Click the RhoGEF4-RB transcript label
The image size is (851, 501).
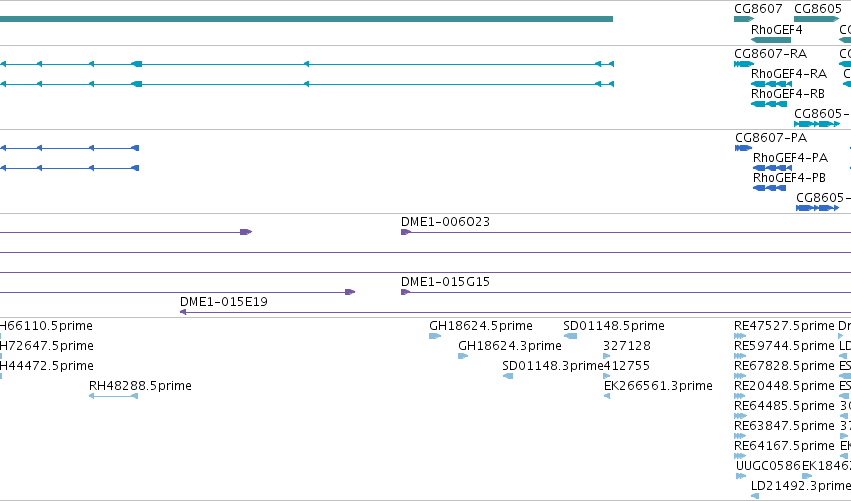(x=788, y=94)
